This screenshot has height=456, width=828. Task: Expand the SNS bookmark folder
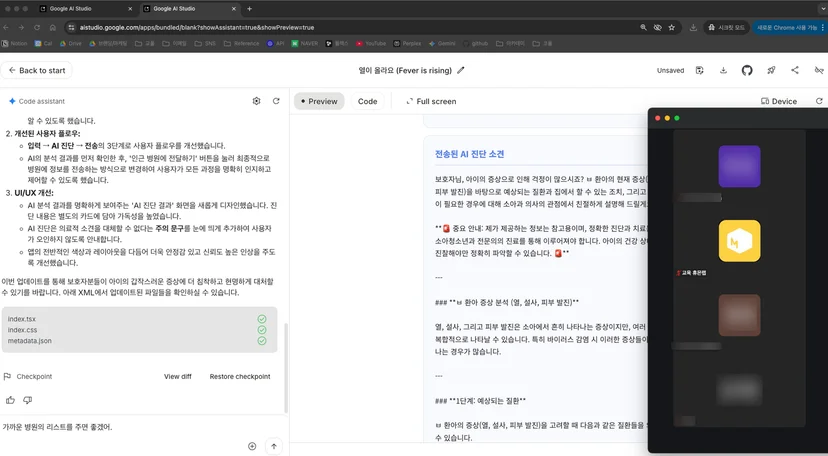point(205,43)
